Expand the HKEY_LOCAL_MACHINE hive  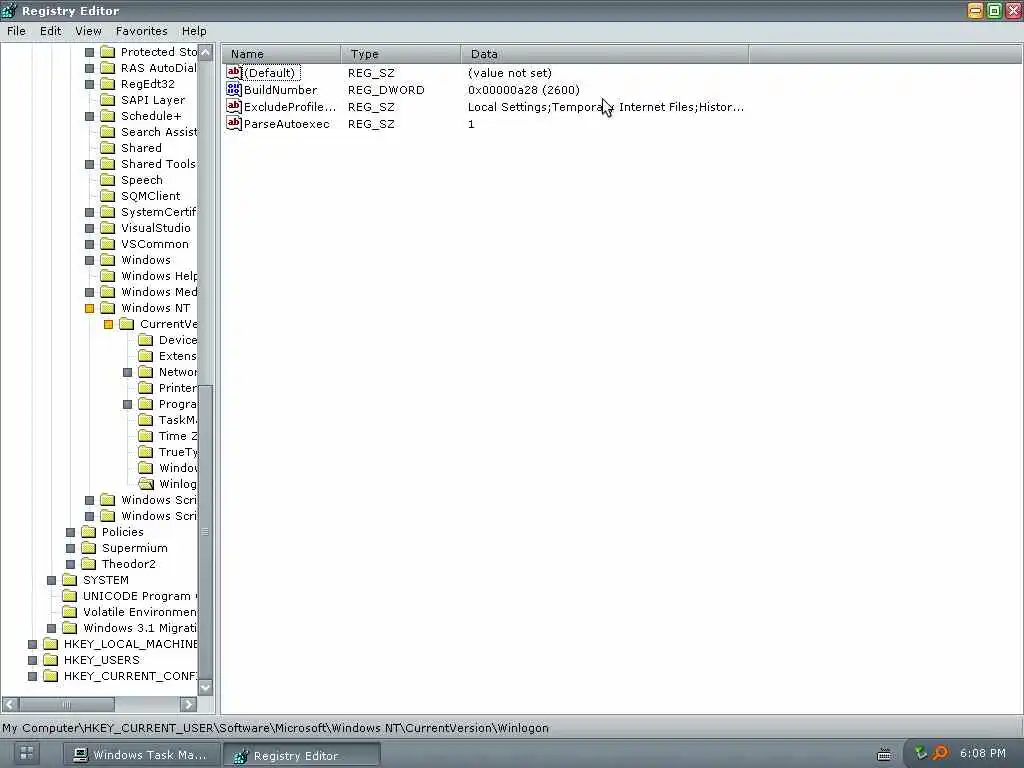pyautogui.click(x=32, y=644)
